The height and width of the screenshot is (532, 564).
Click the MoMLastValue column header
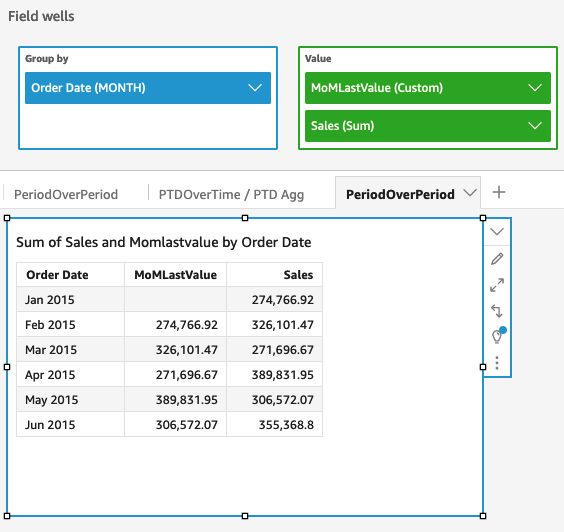click(176, 275)
